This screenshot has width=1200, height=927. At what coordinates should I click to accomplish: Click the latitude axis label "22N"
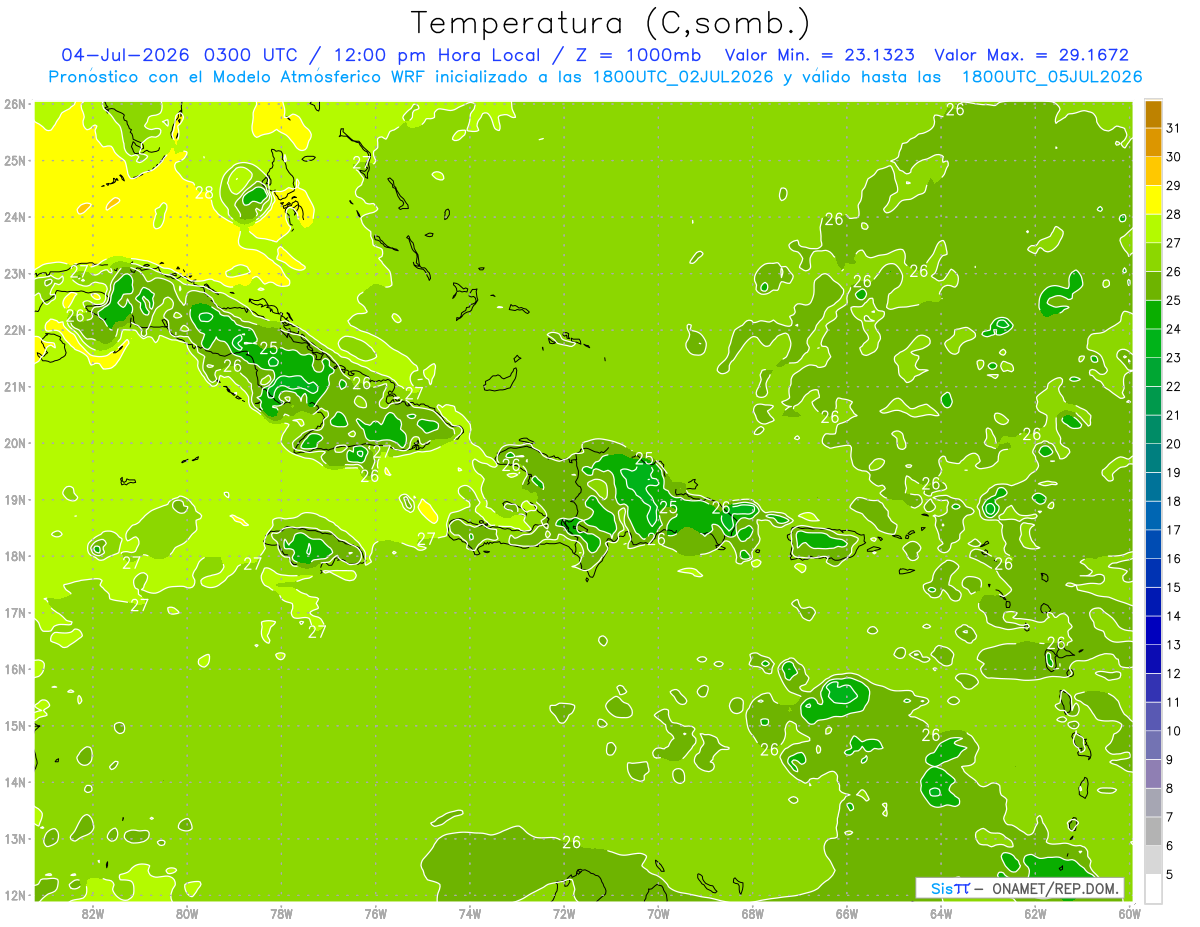(14, 330)
